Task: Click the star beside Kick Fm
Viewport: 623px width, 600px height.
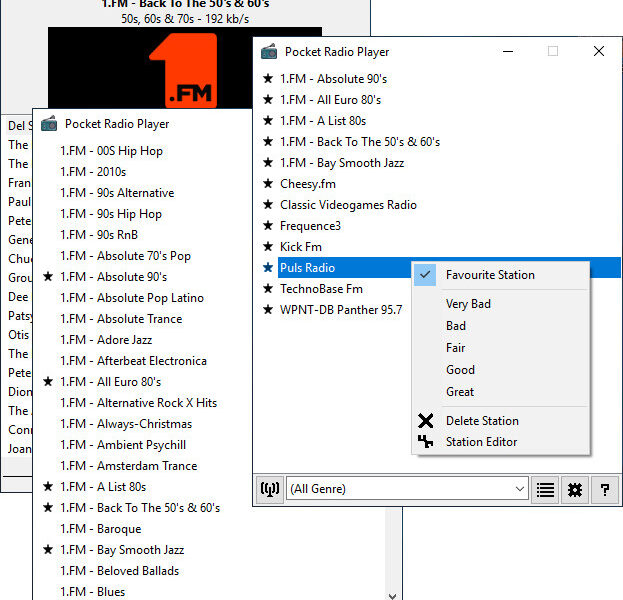Action: point(268,246)
